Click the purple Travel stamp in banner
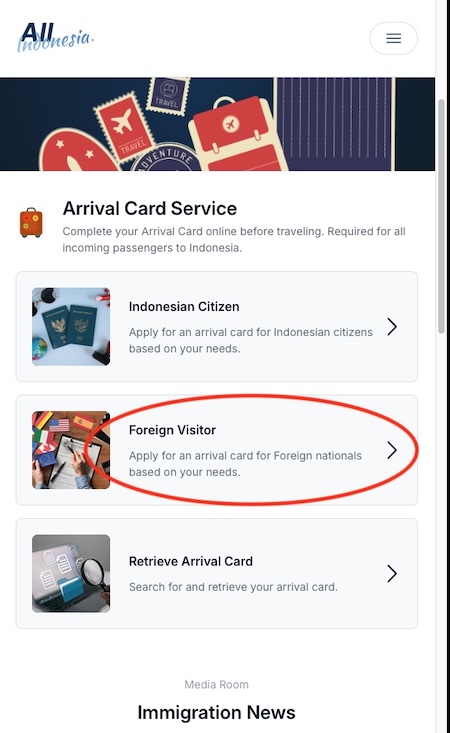 [168, 94]
